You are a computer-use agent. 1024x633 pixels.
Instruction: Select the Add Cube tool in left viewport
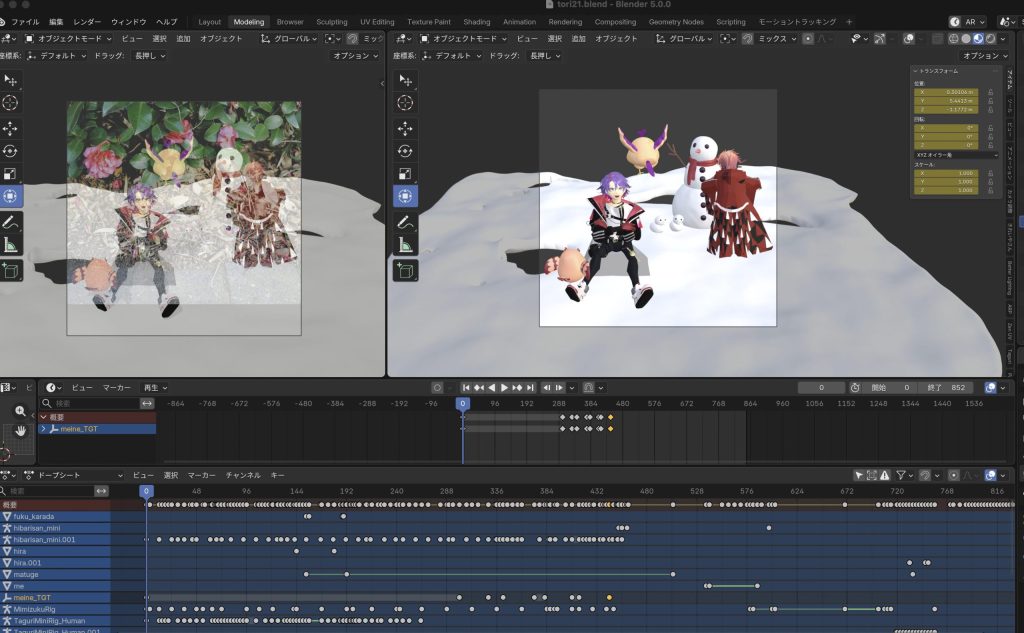(x=11, y=270)
